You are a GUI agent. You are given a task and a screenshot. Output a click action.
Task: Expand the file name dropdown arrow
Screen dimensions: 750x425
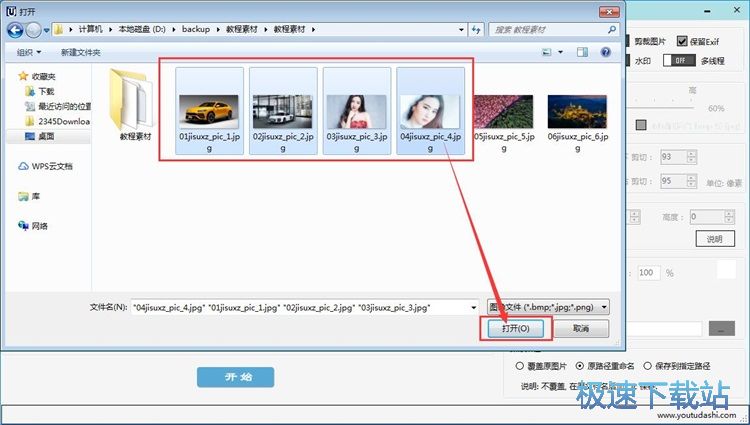(x=474, y=307)
